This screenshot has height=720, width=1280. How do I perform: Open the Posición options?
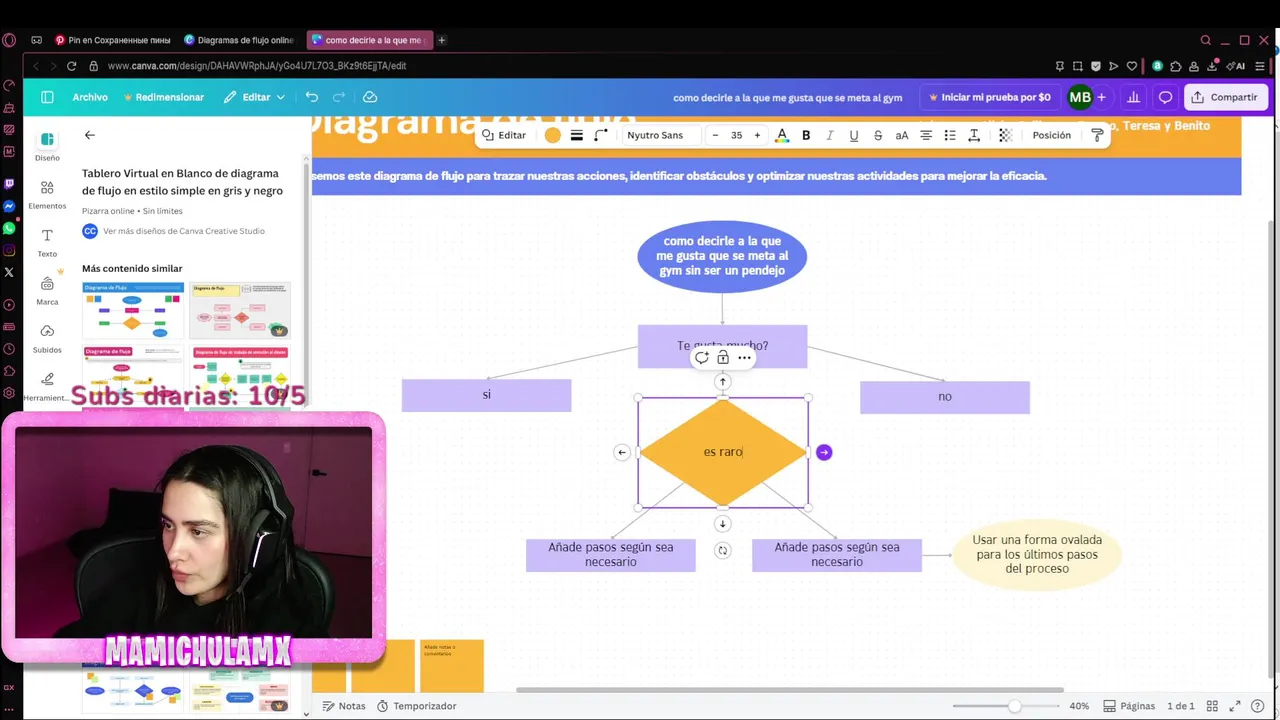click(x=1051, y=135)
